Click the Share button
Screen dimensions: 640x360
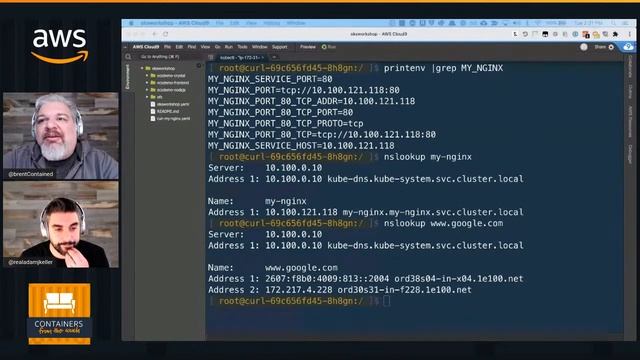[x=600, y=47]
